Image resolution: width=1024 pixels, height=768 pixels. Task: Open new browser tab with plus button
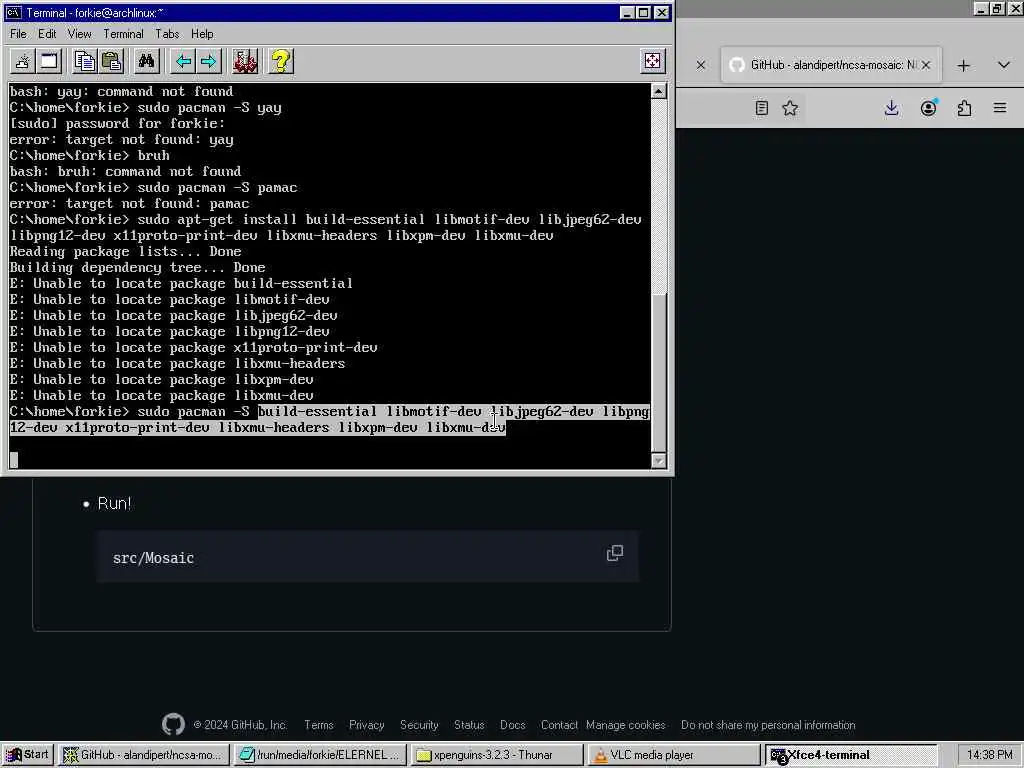(x=963, y=65)
